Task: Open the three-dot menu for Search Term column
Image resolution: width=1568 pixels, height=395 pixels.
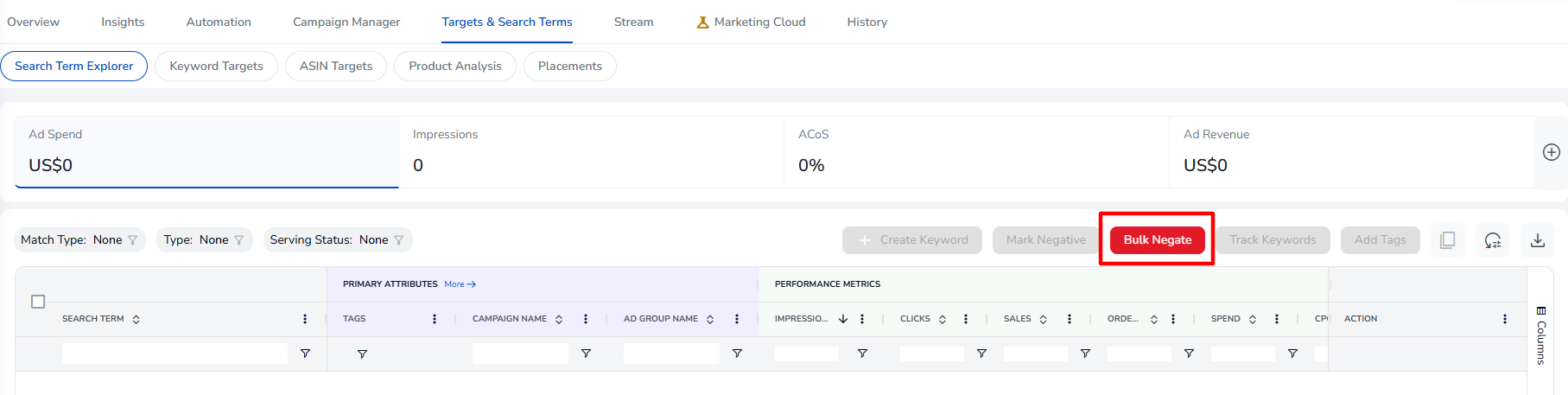Action: [305, 319]
